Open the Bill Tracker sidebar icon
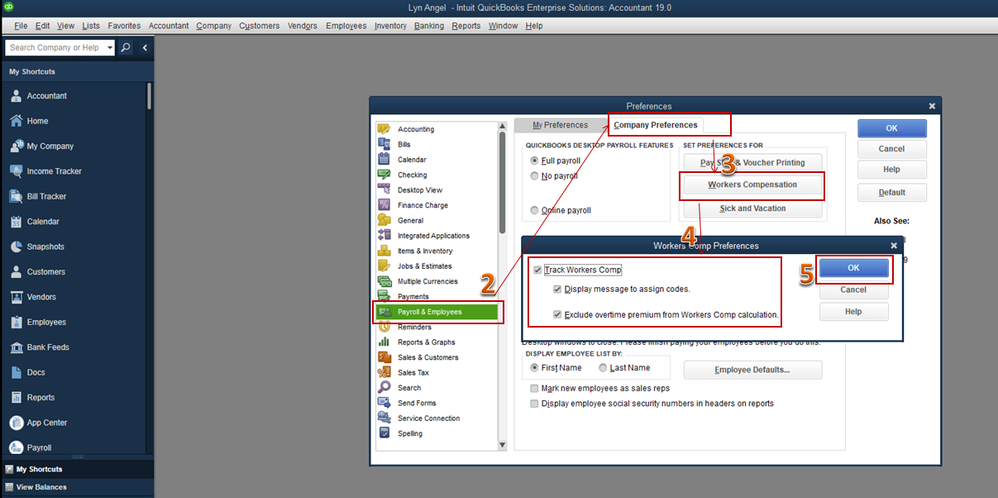Screen dimensions: 998x498 (x=17, y=197)
